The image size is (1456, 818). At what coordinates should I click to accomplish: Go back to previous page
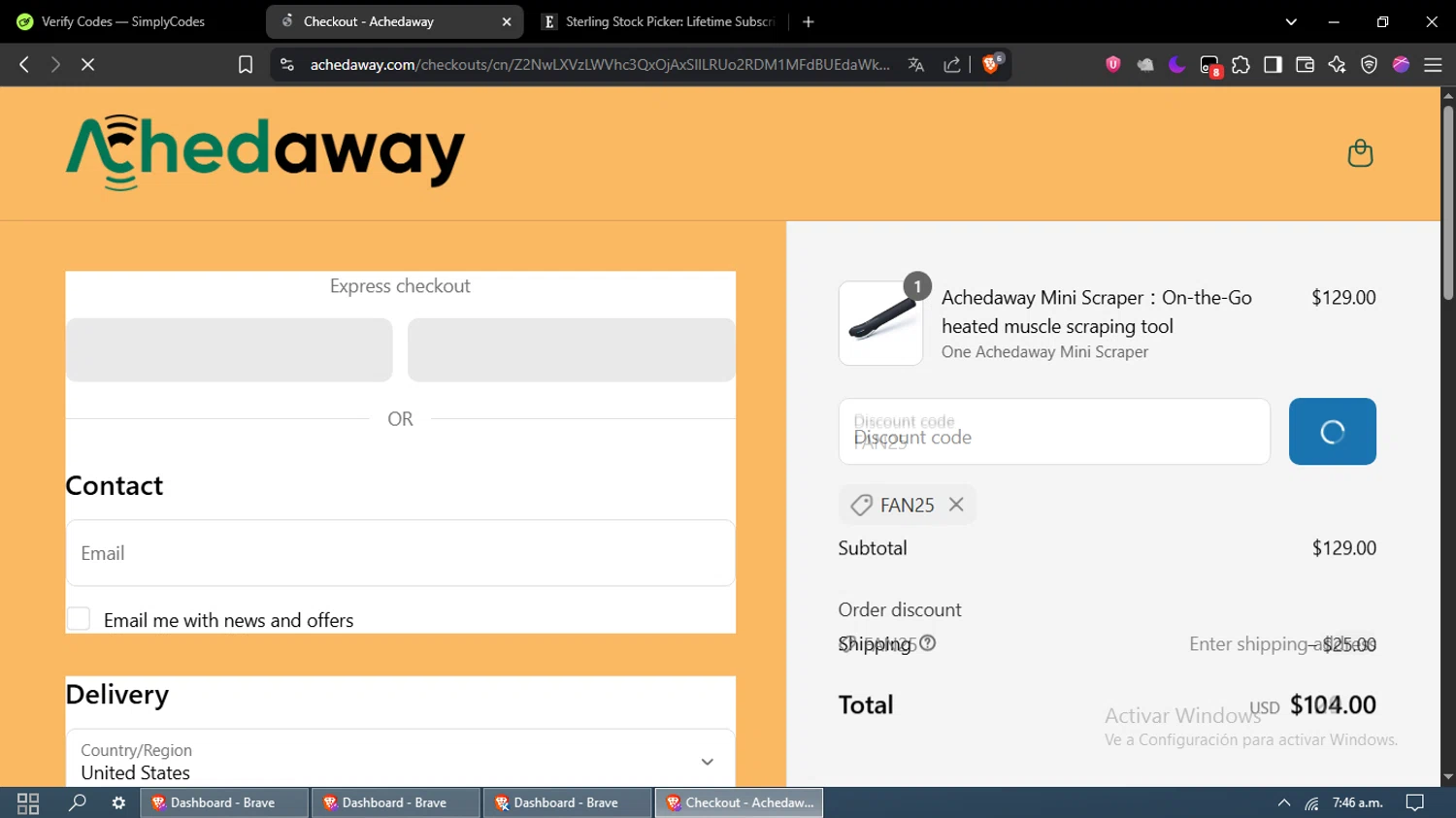[24, 64]
